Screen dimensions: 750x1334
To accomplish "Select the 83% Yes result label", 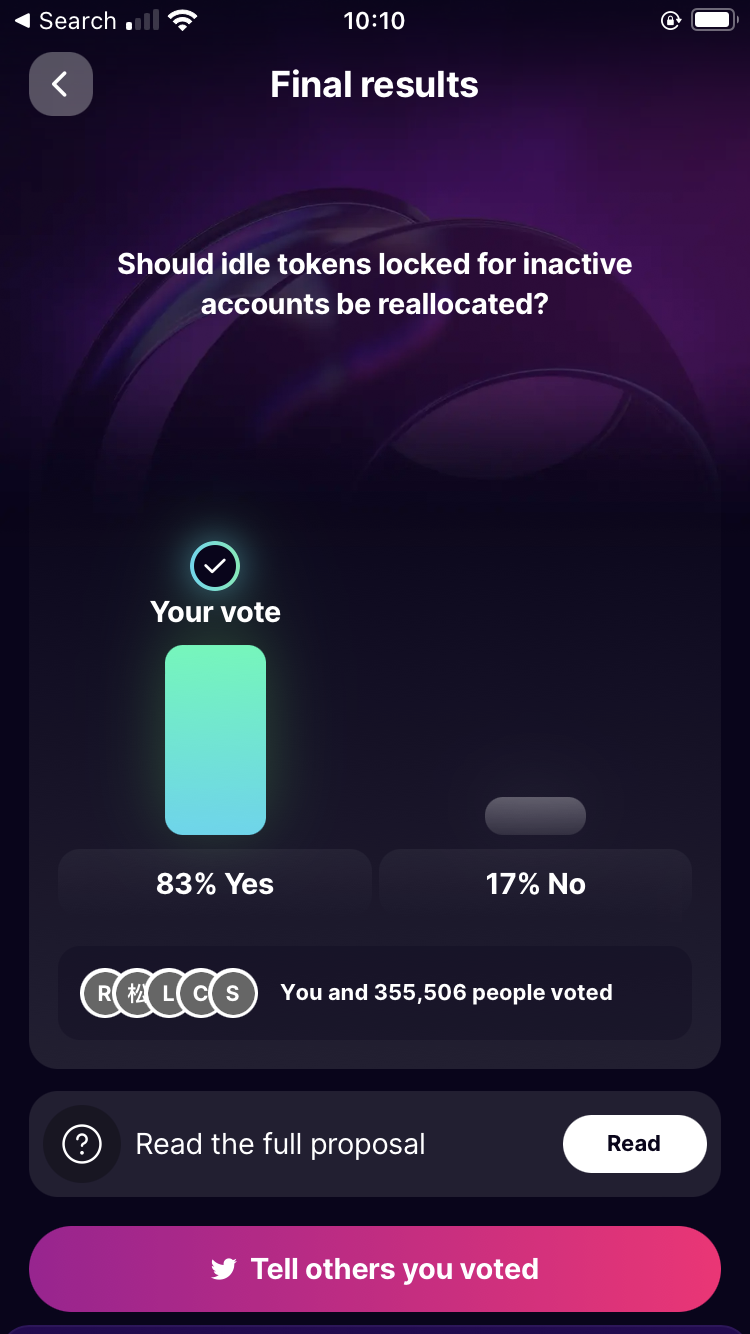I will click(x=215, y=884).
